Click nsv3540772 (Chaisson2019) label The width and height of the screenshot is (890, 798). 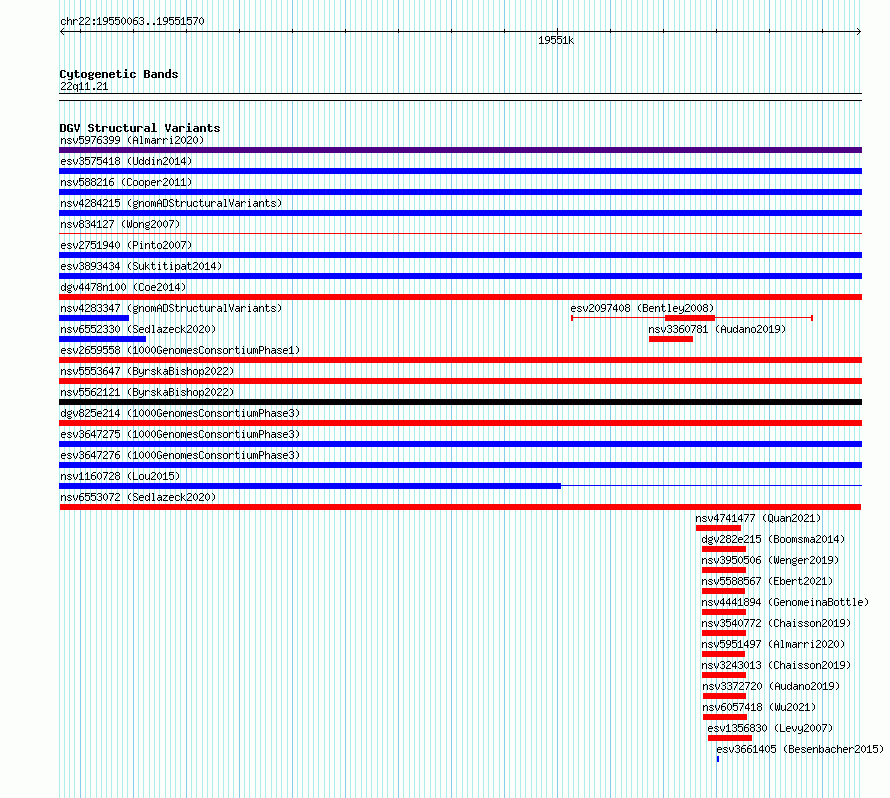[x=776, y=623]
